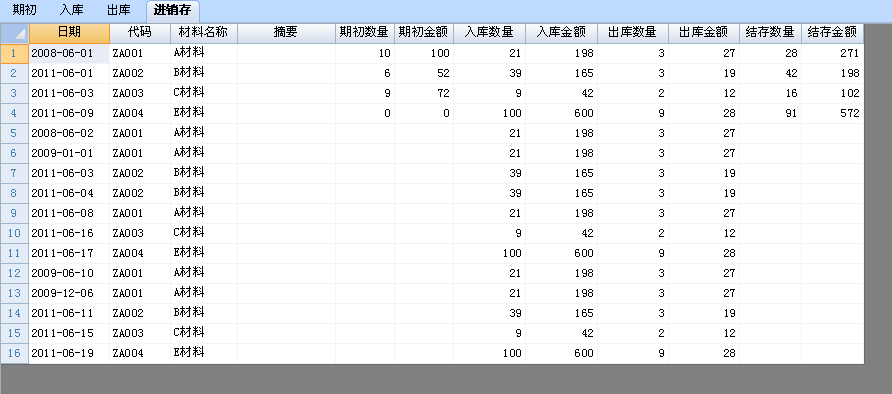Select row header 3
The width and height of the screenshot is (892, 394).
pos(15,93)
